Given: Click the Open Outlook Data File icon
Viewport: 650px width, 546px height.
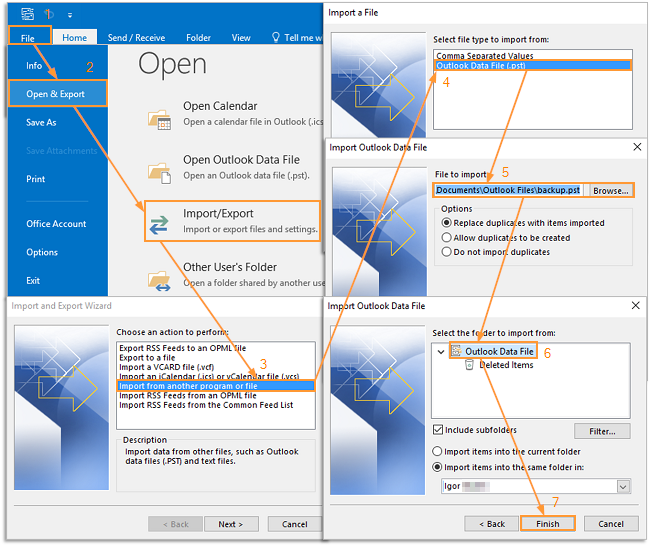Looking at the screenshot, I should point(159,173).
